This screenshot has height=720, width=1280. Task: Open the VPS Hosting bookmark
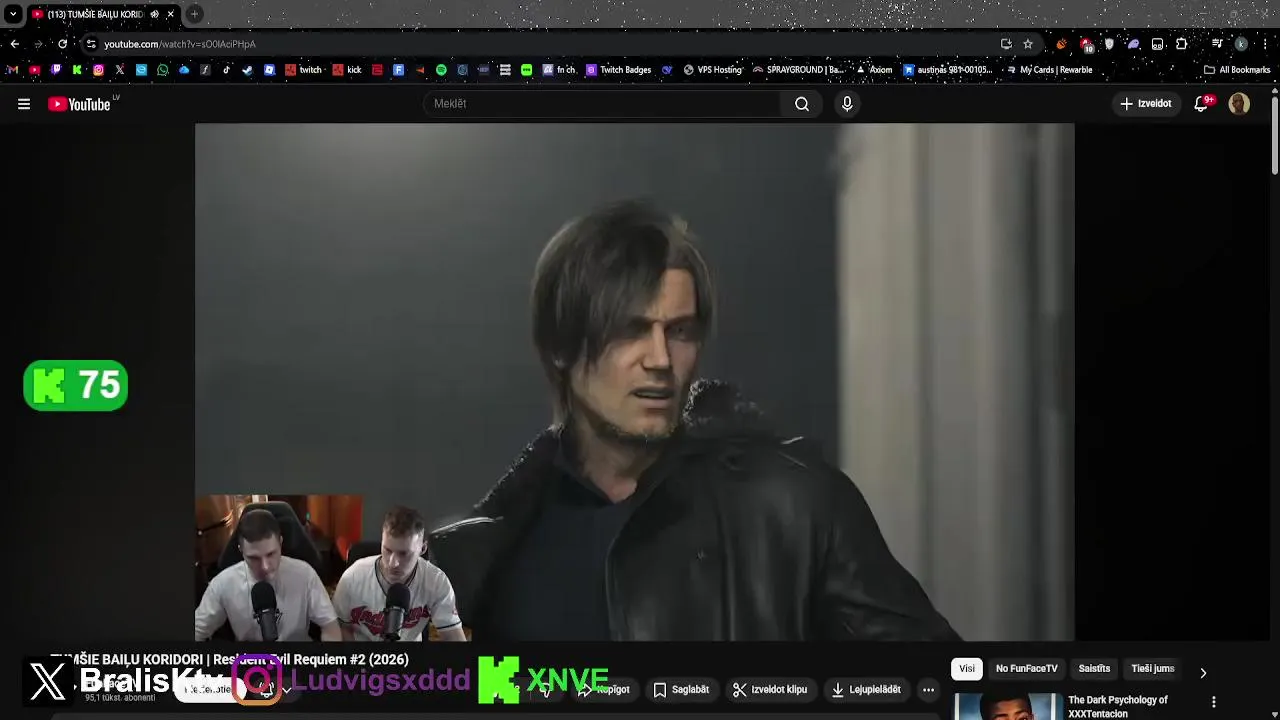pyautogui.click(x=712, y=70)
